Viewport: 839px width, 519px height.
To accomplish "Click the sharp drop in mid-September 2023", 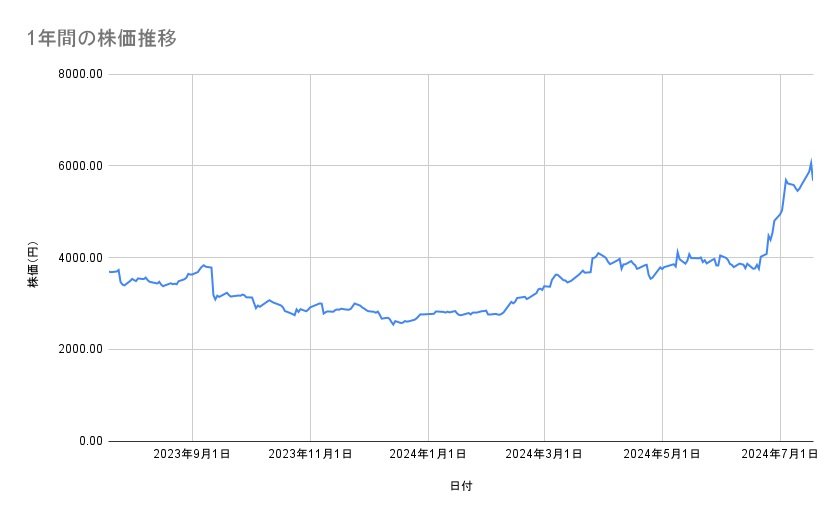I will pyautogui.click(x=213, y=283).
